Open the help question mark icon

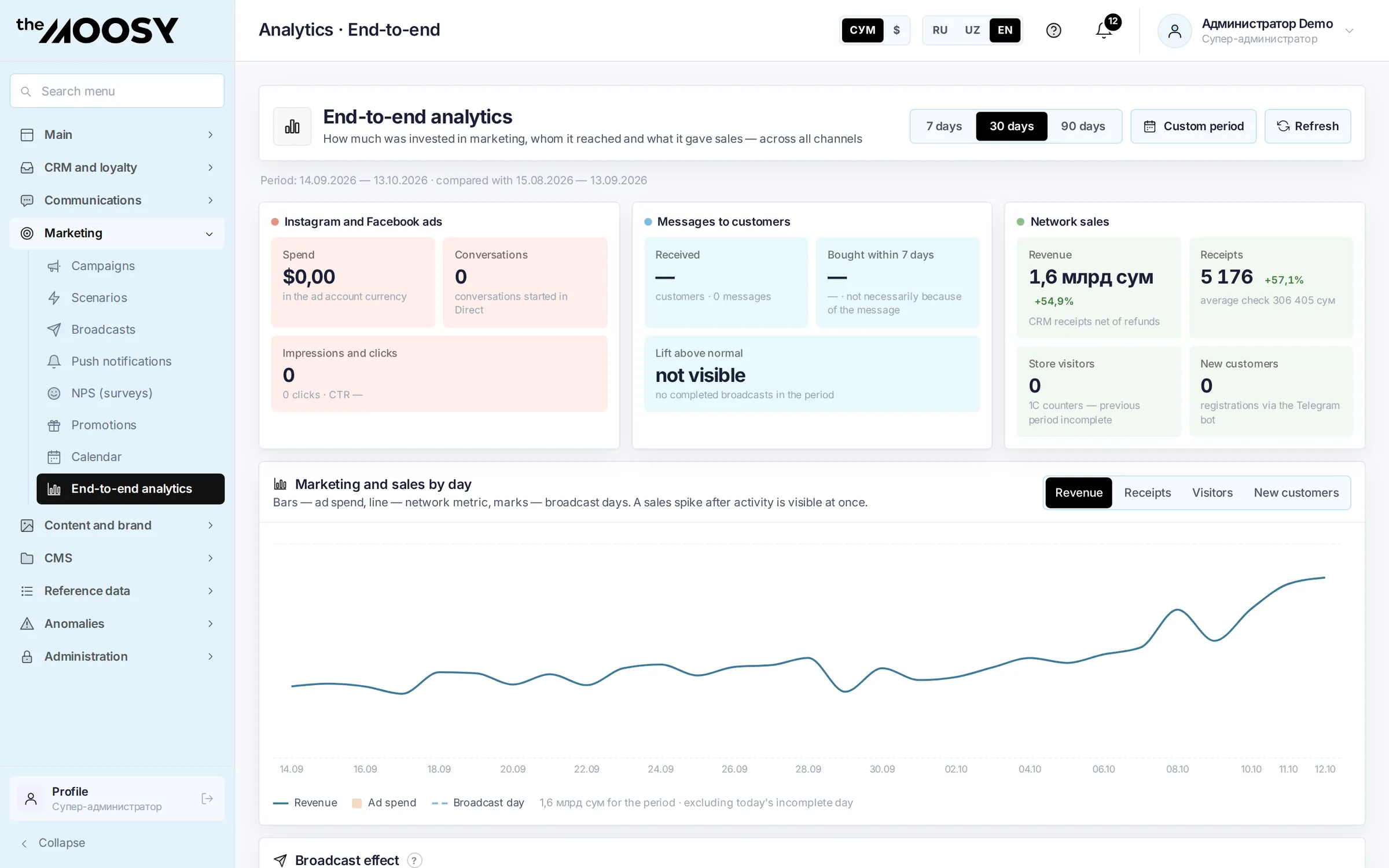coord(1053,30)
